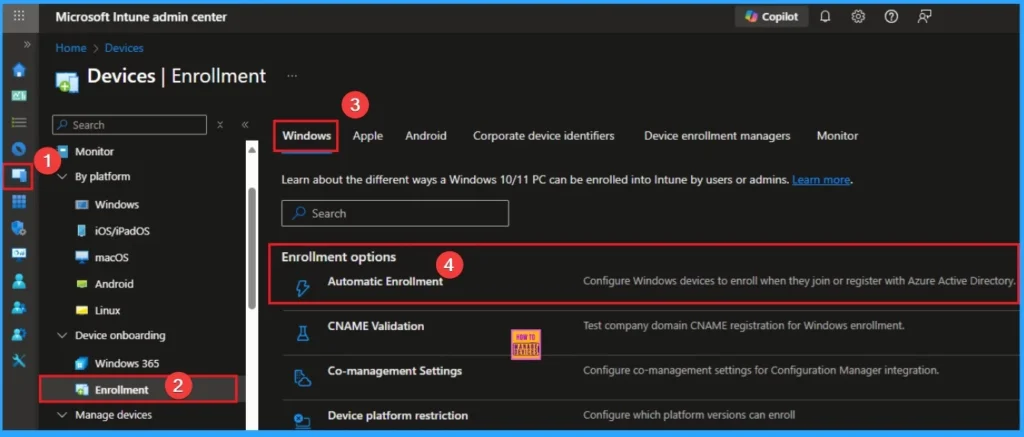
Task: Click the Devices breadcrumb link
Action: (x=124, y=48)
